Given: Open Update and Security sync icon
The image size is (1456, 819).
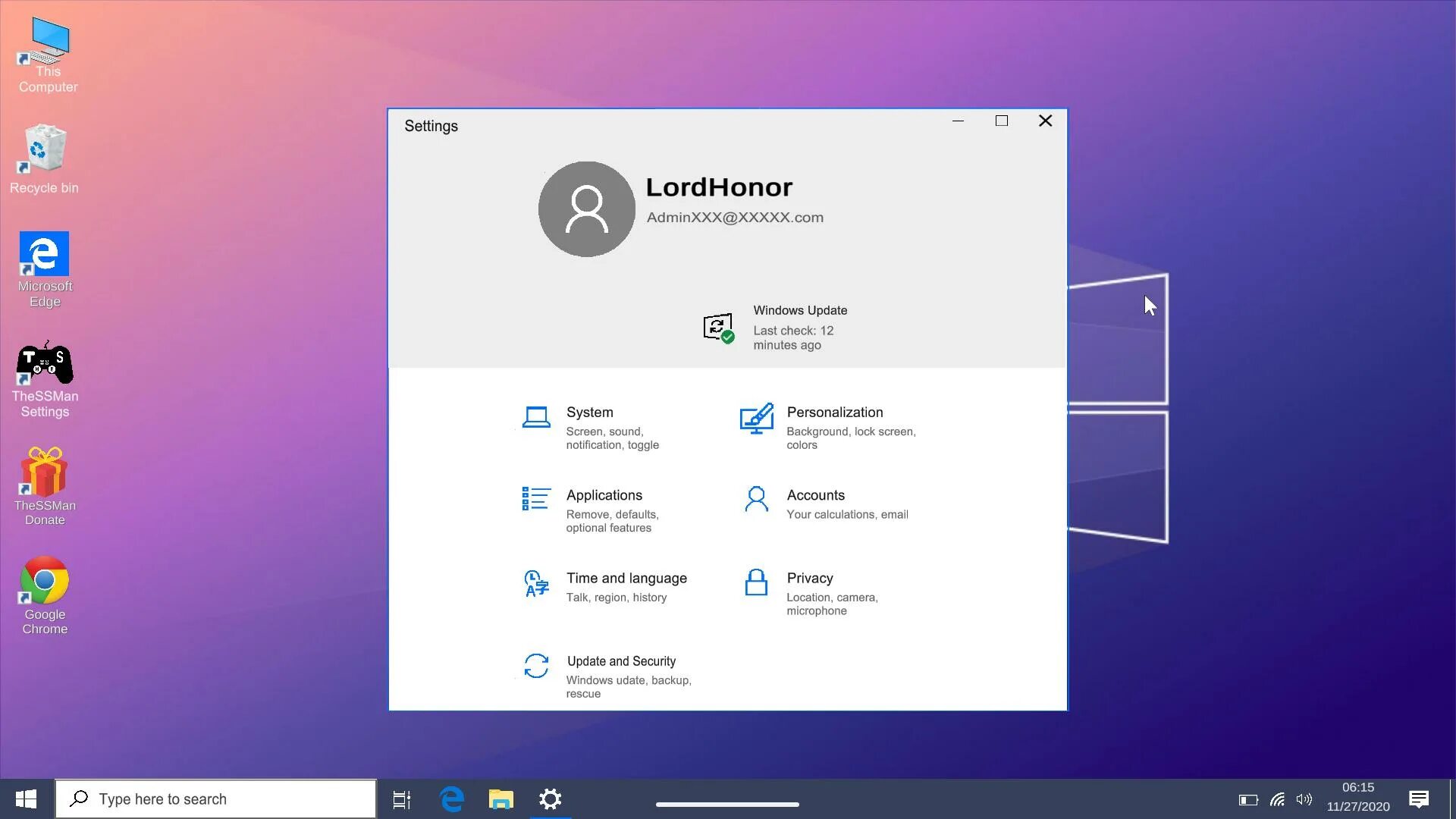Looking at the screenshot, I should coord(536,666).
